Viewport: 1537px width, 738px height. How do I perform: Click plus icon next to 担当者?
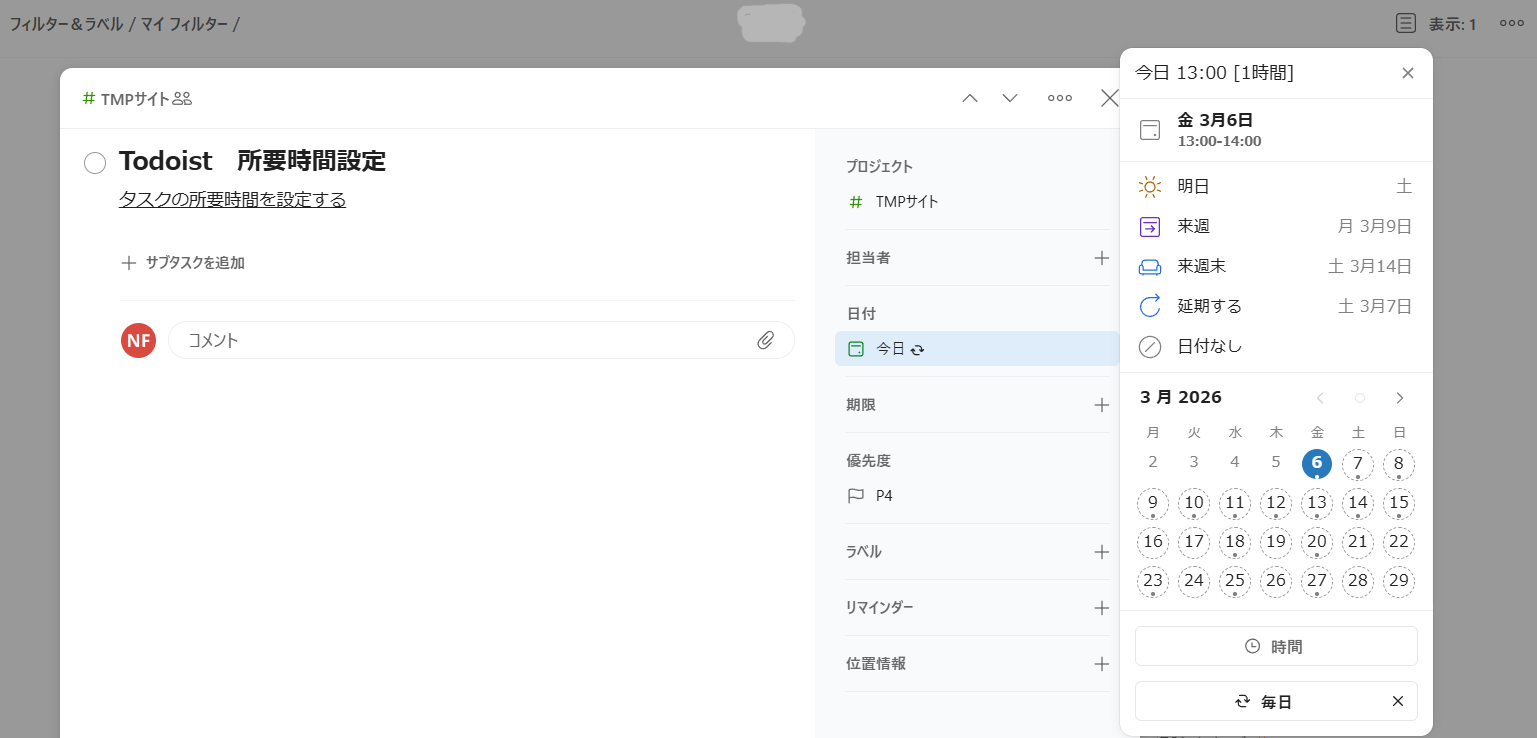click(x=1101, y=258)
